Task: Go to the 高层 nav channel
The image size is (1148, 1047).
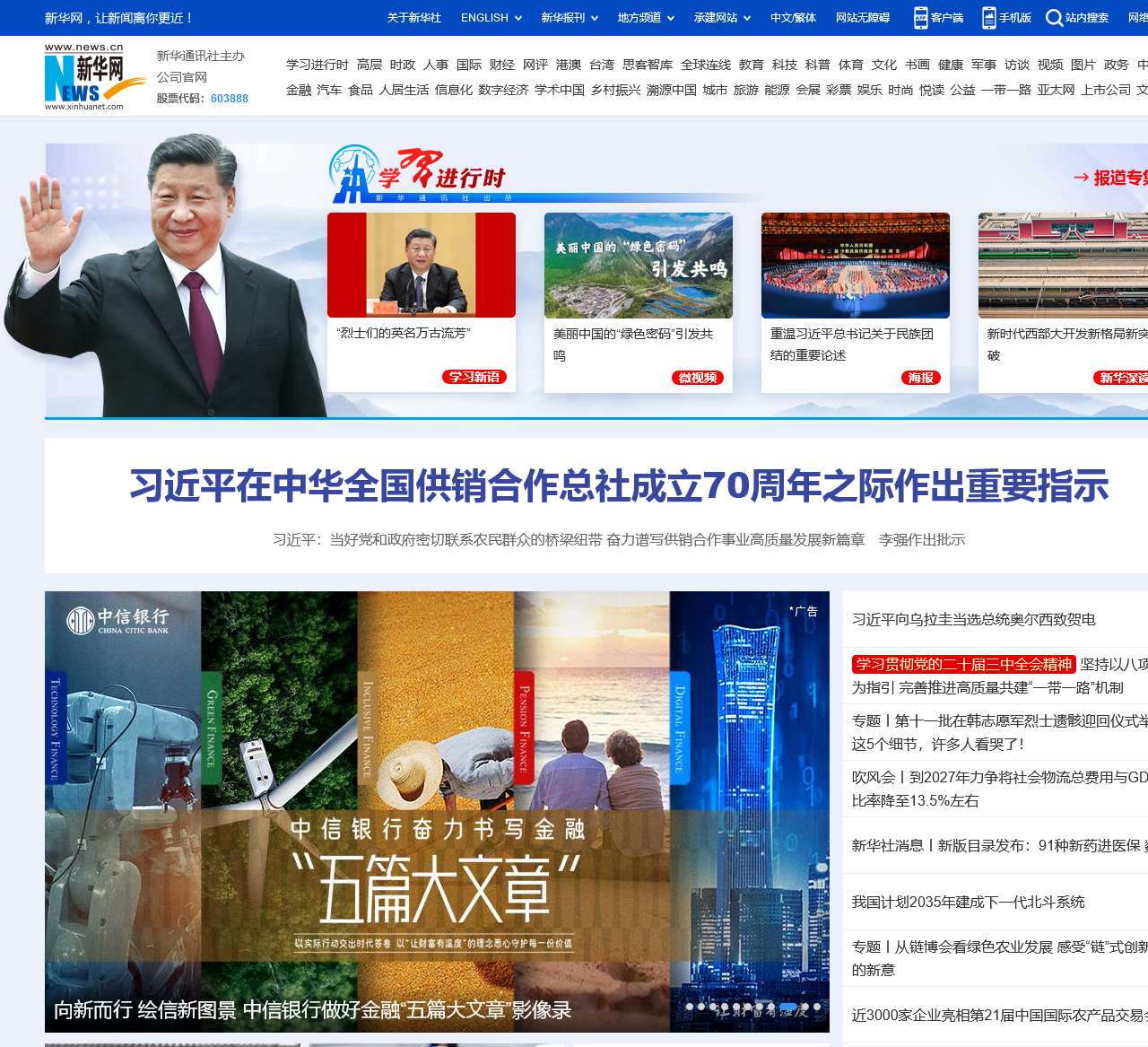Action: pos(370,65)
